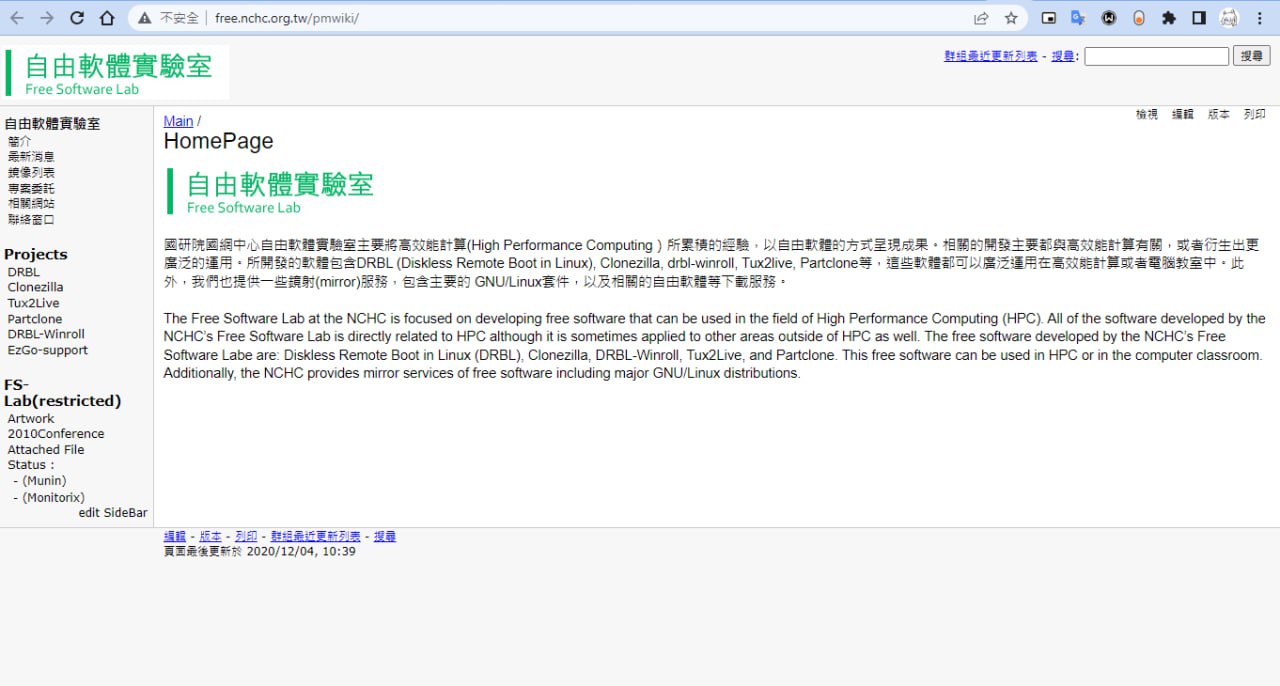Open the EzGo-support project link
The height and width of the screenshot is (686, 1280).
48,351
